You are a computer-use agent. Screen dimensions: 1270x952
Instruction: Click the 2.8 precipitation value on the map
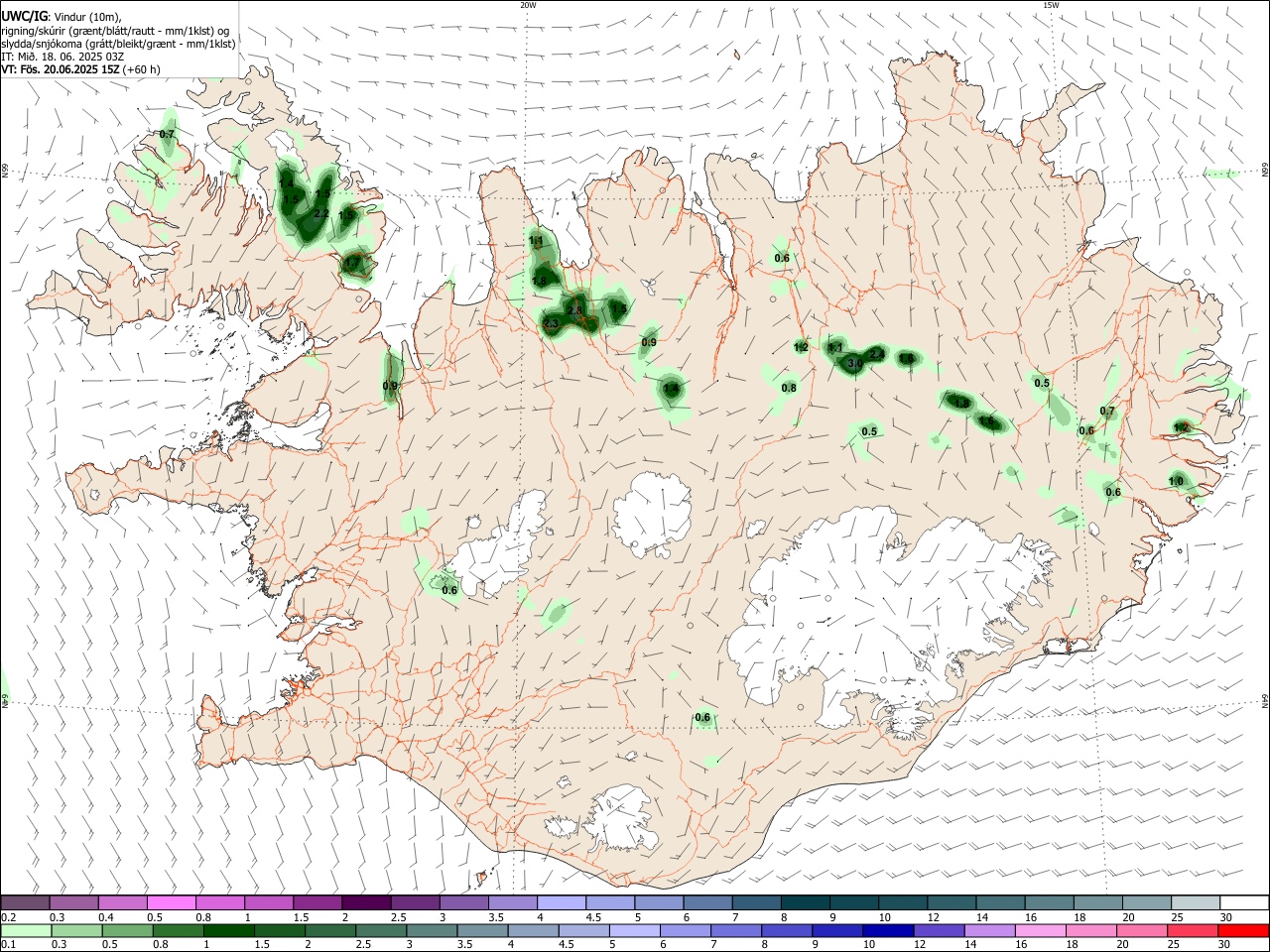click(x=573, y=311)
